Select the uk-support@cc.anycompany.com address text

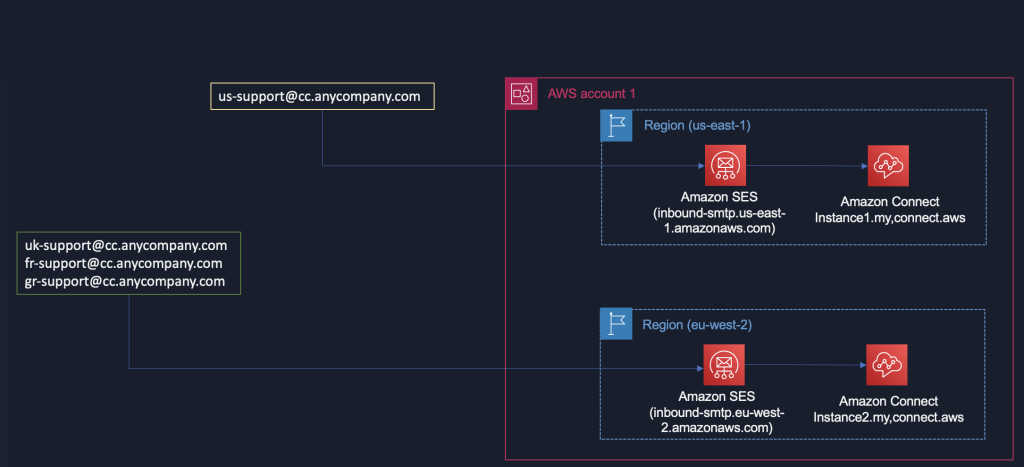(x=126, y=245)
